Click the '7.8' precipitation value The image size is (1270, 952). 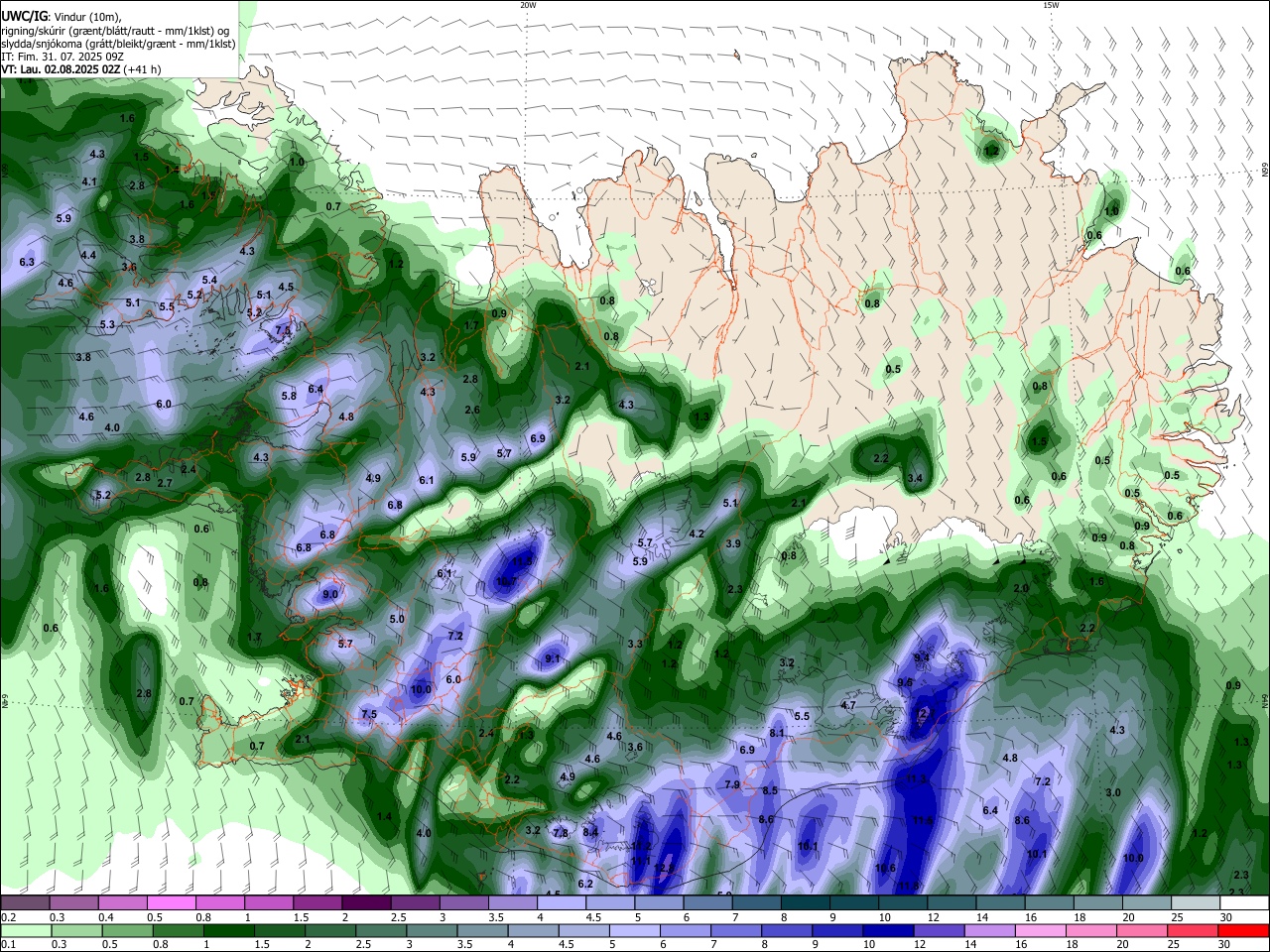[561, 833]
